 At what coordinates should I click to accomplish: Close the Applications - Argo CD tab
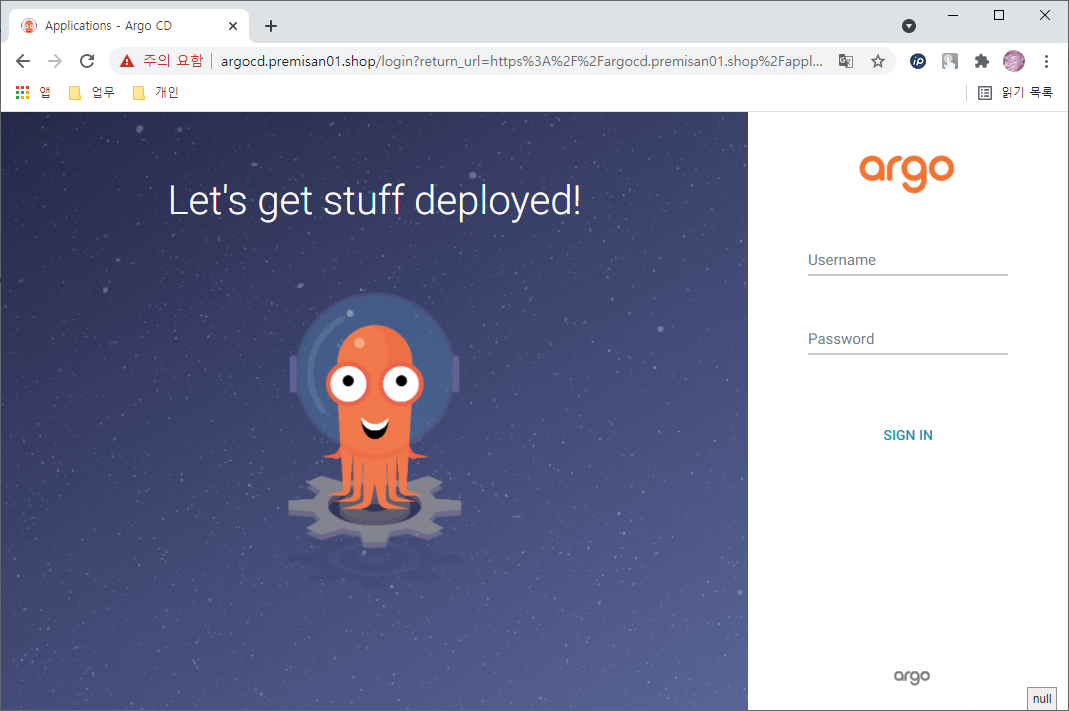[232, 26]
